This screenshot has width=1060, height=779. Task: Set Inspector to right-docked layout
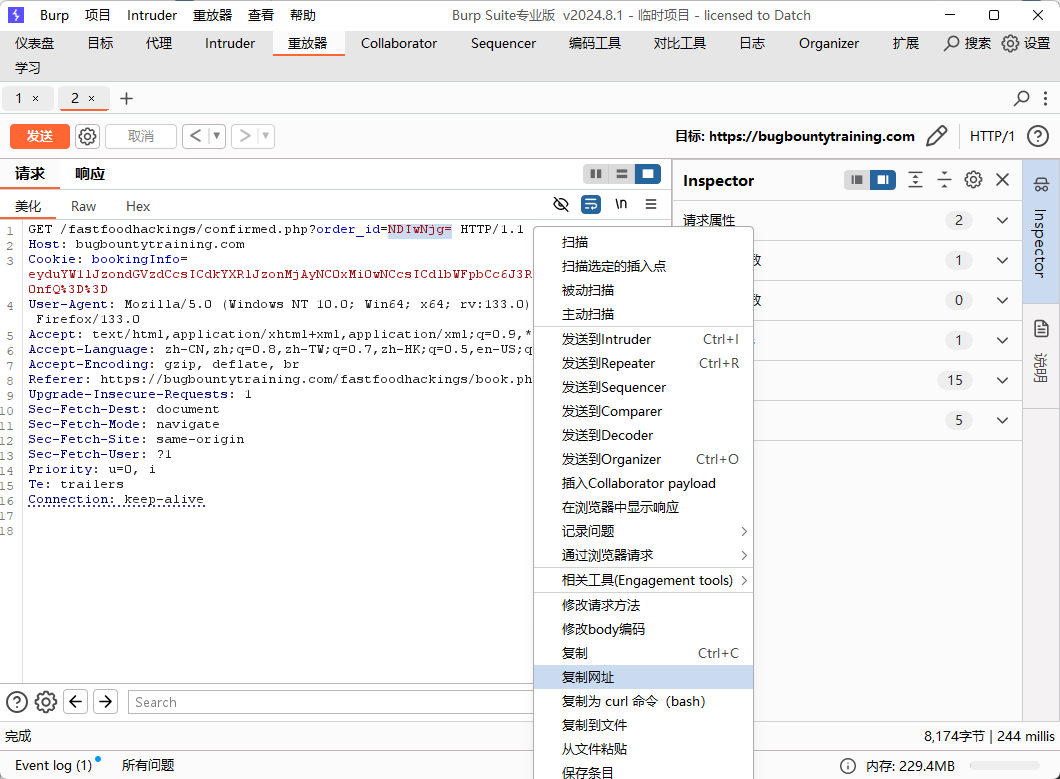(x=883, y=180)
